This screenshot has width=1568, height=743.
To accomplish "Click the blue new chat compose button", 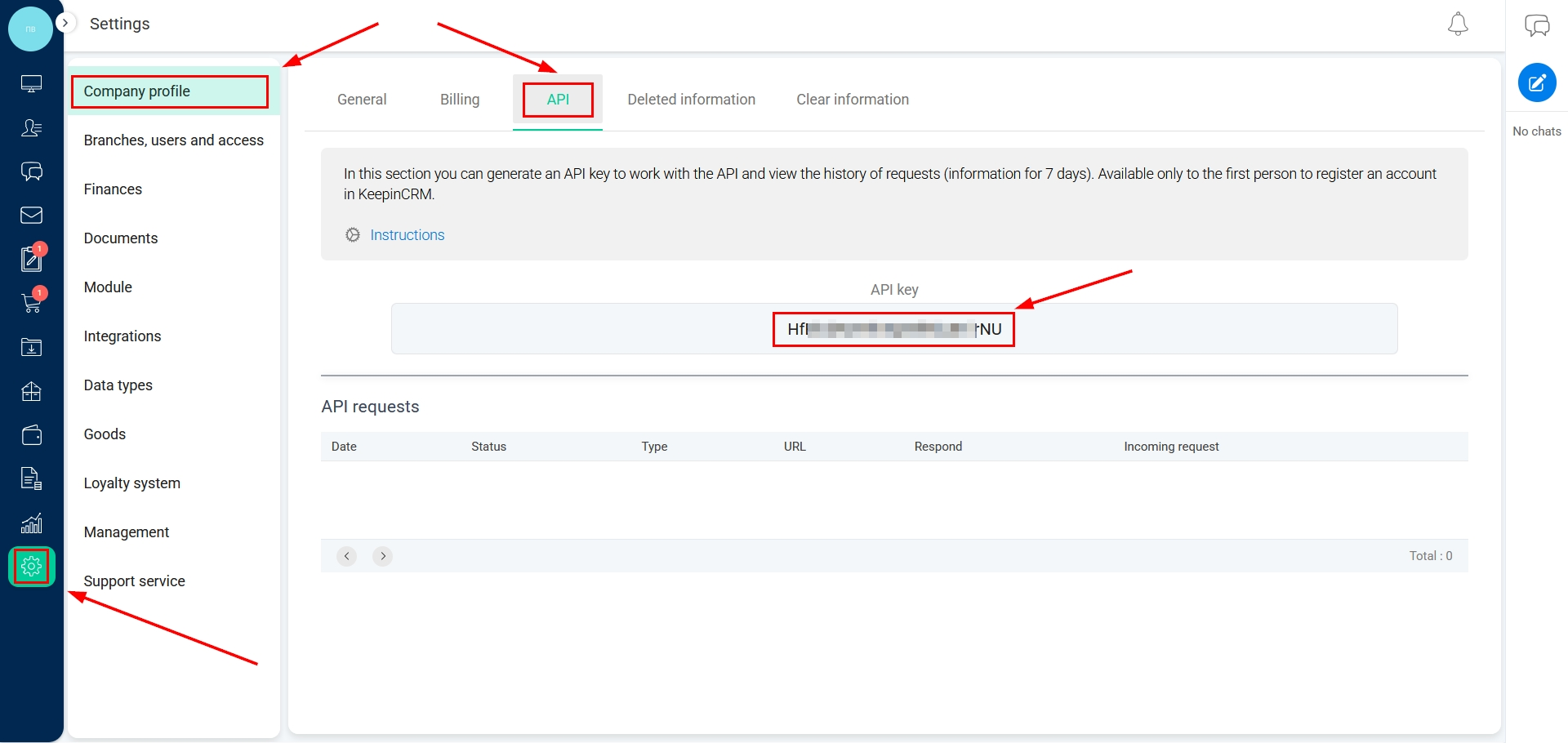I will (1536, 82).
